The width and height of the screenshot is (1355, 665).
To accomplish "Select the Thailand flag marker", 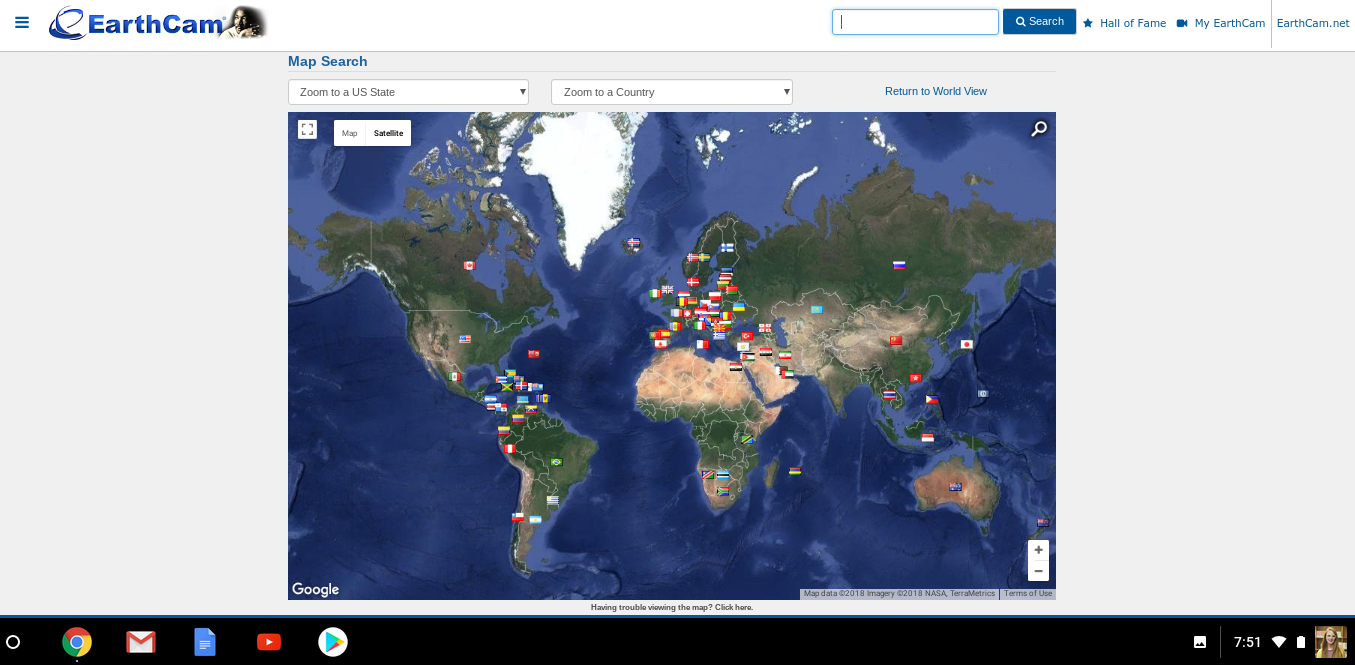I will (889, 395).
